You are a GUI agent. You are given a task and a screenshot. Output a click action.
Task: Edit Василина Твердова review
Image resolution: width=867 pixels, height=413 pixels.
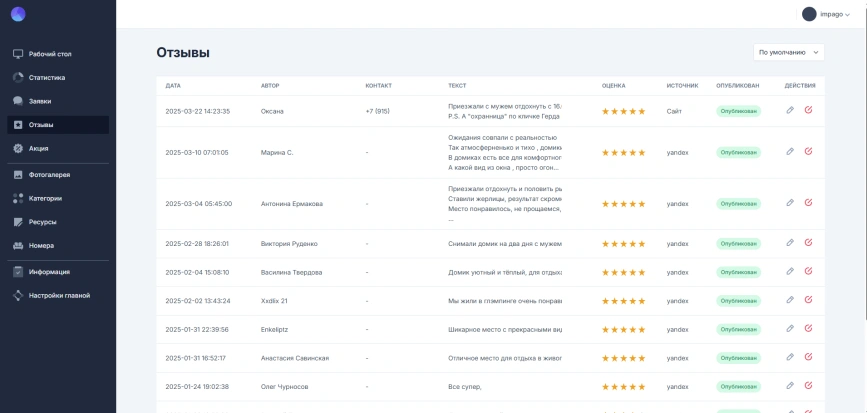pos(790,271)
